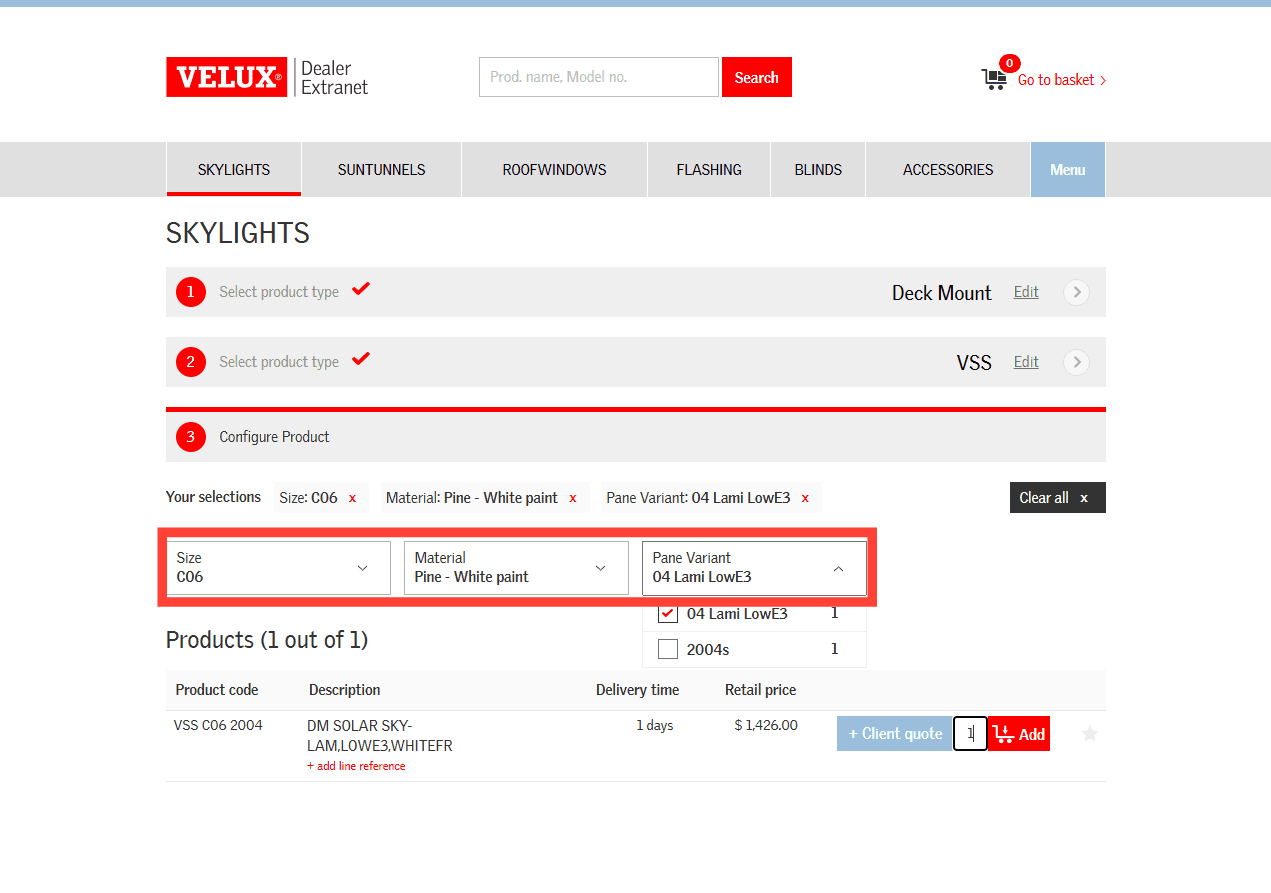Viewport: 1271px width, 893px height.
Task: Edit the VSS product type
Action: [x=1026, y=362]
